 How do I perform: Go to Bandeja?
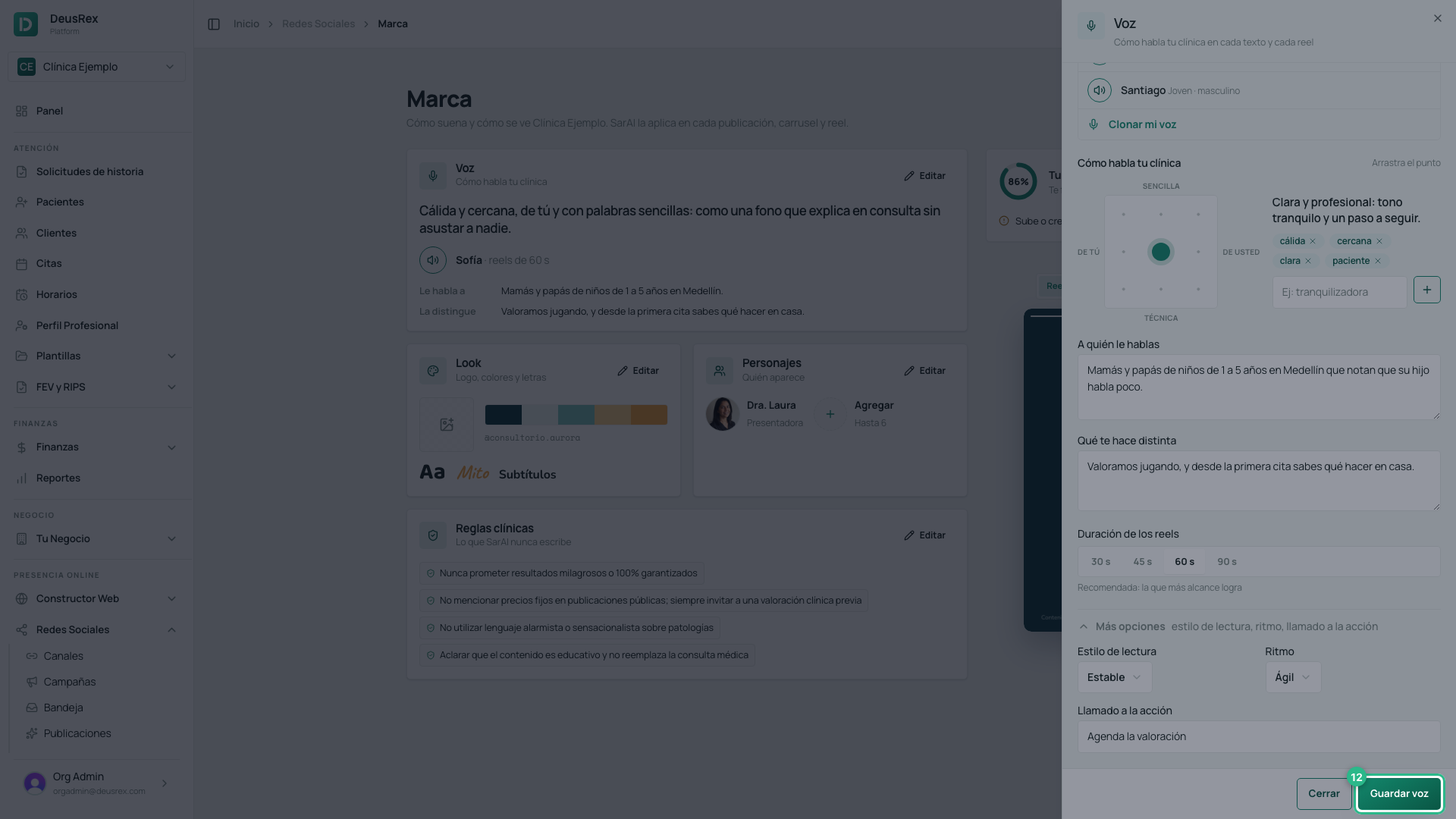click(x=63, y=708)
